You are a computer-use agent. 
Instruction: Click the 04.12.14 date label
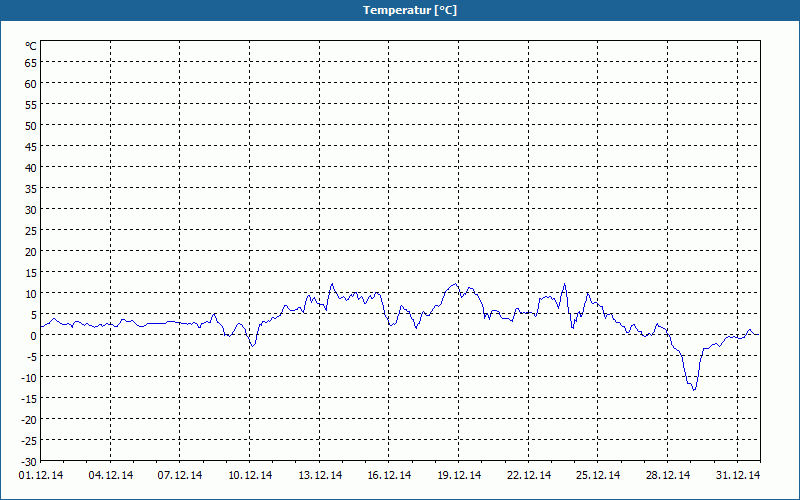pos(111,475)
